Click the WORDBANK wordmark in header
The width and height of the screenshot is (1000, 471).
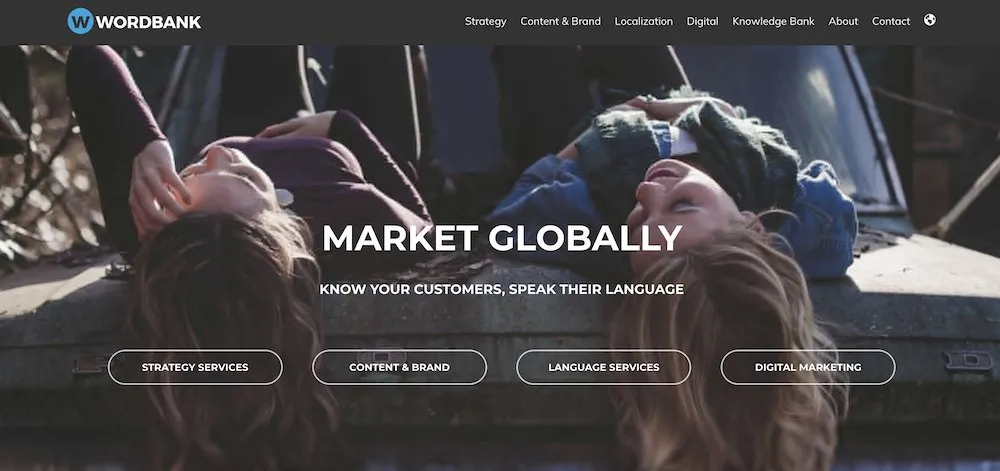pos(149,22)
